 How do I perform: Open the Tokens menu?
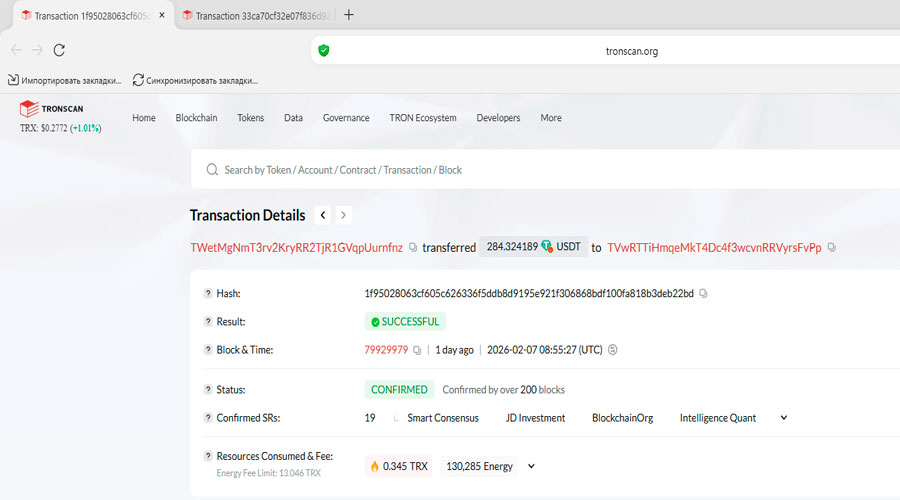tap(250, 118)
